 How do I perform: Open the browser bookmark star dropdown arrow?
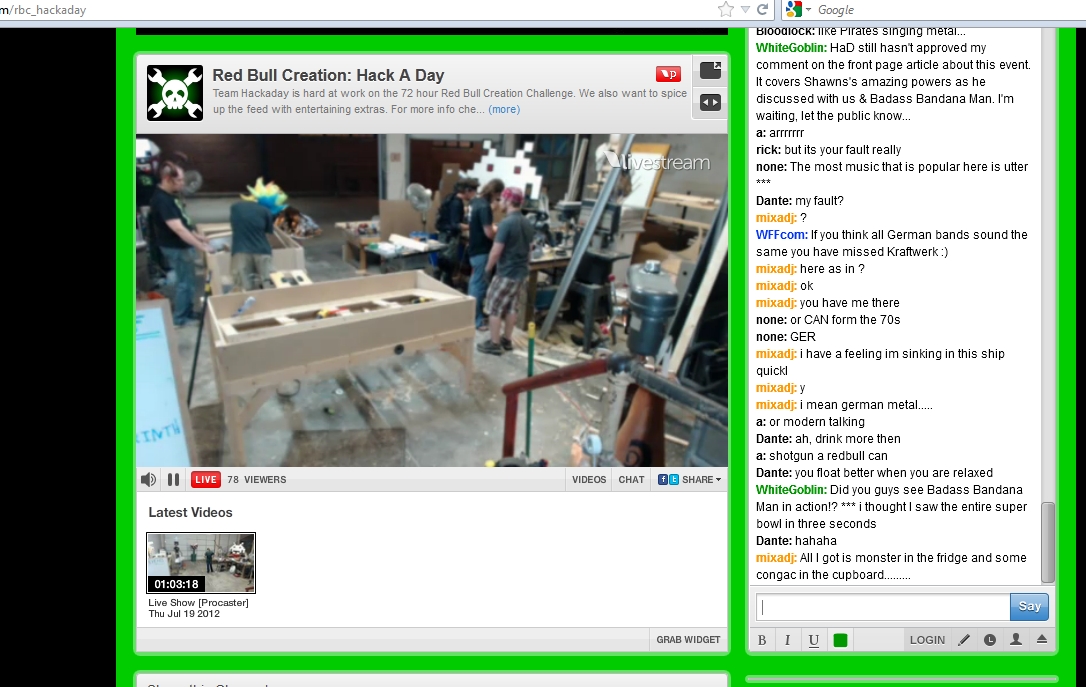click(745, 10)
